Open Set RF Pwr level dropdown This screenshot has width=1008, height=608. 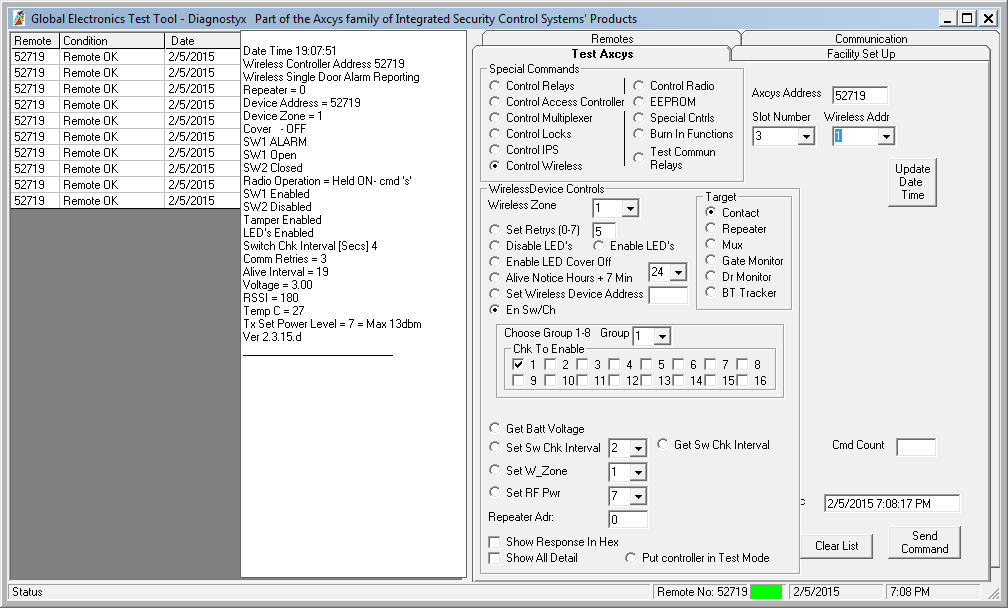pos(638,496)
